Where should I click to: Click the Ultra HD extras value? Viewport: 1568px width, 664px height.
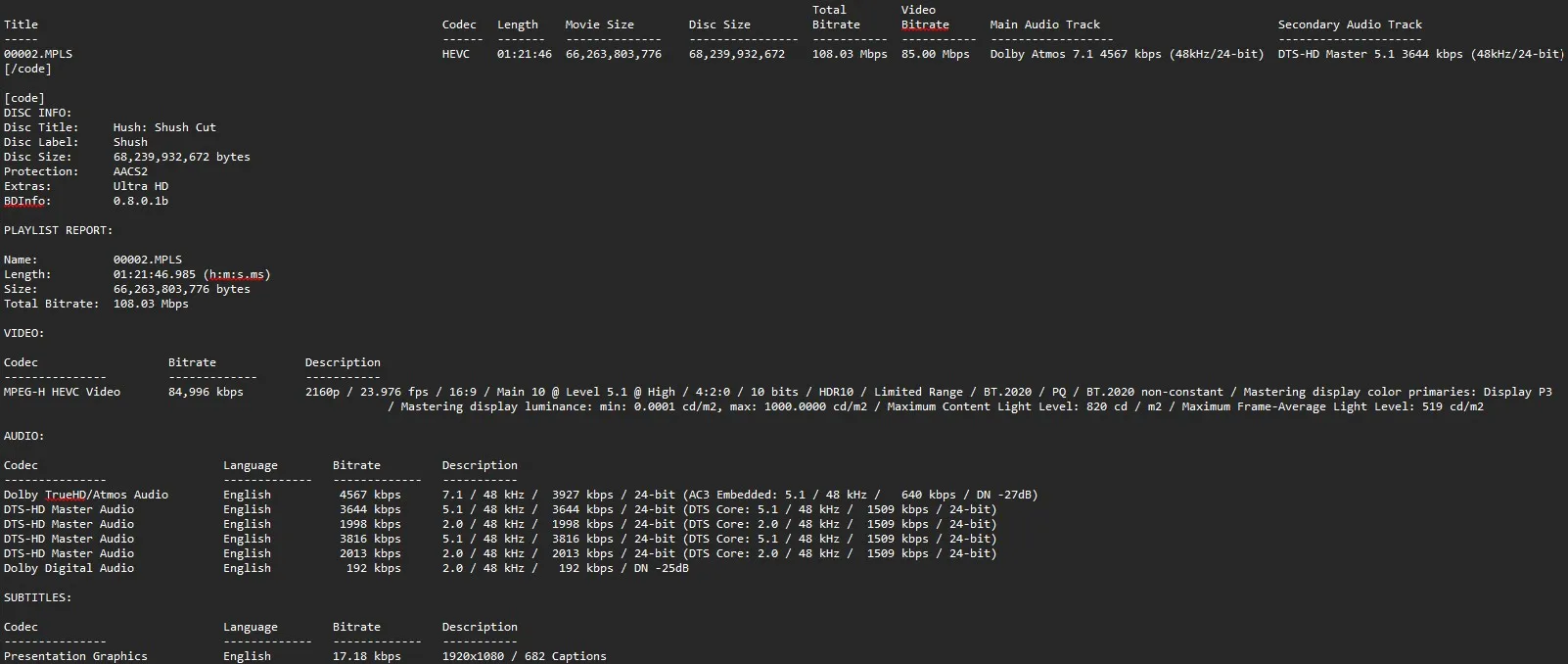coord(140,186)
